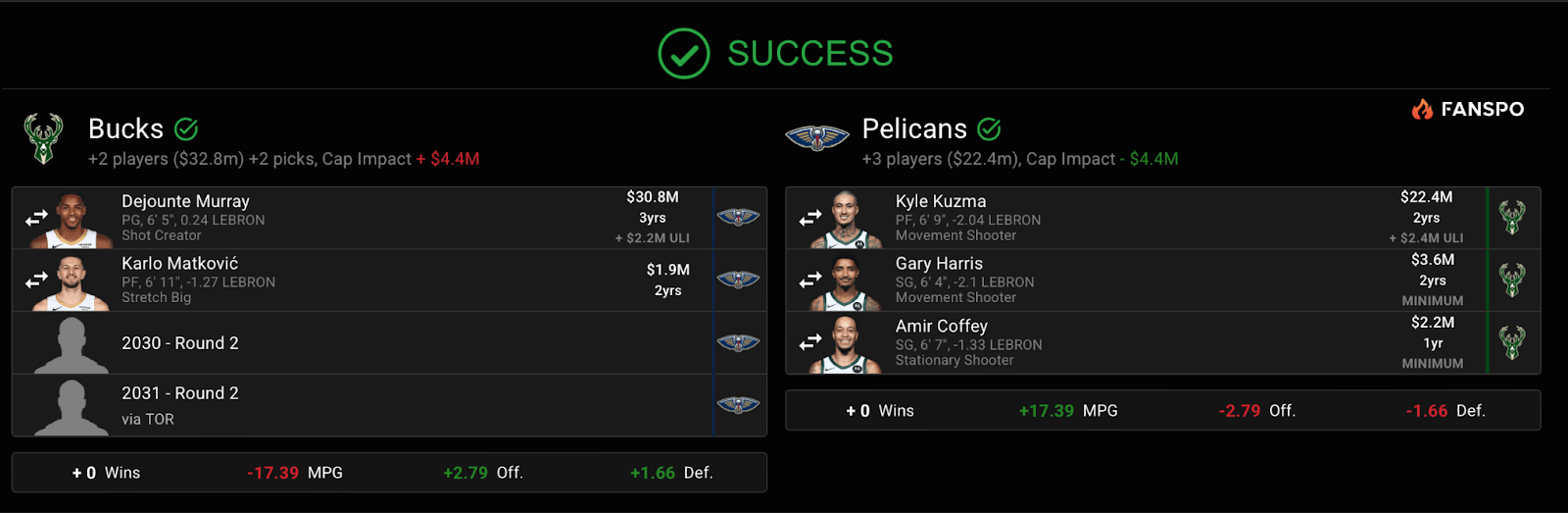Click the swap arrows beside Amir Coffey
The height and width of the screenshot is (513, 1568).
click(810, 342)
